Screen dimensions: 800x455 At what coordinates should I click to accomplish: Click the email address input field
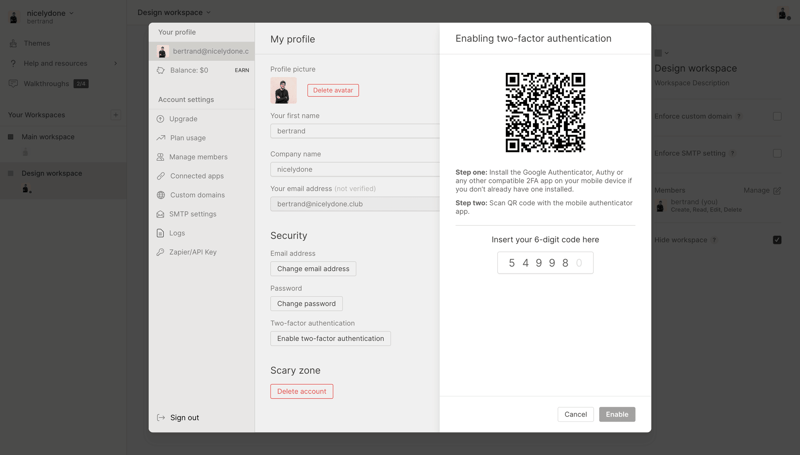coord(355,204)
